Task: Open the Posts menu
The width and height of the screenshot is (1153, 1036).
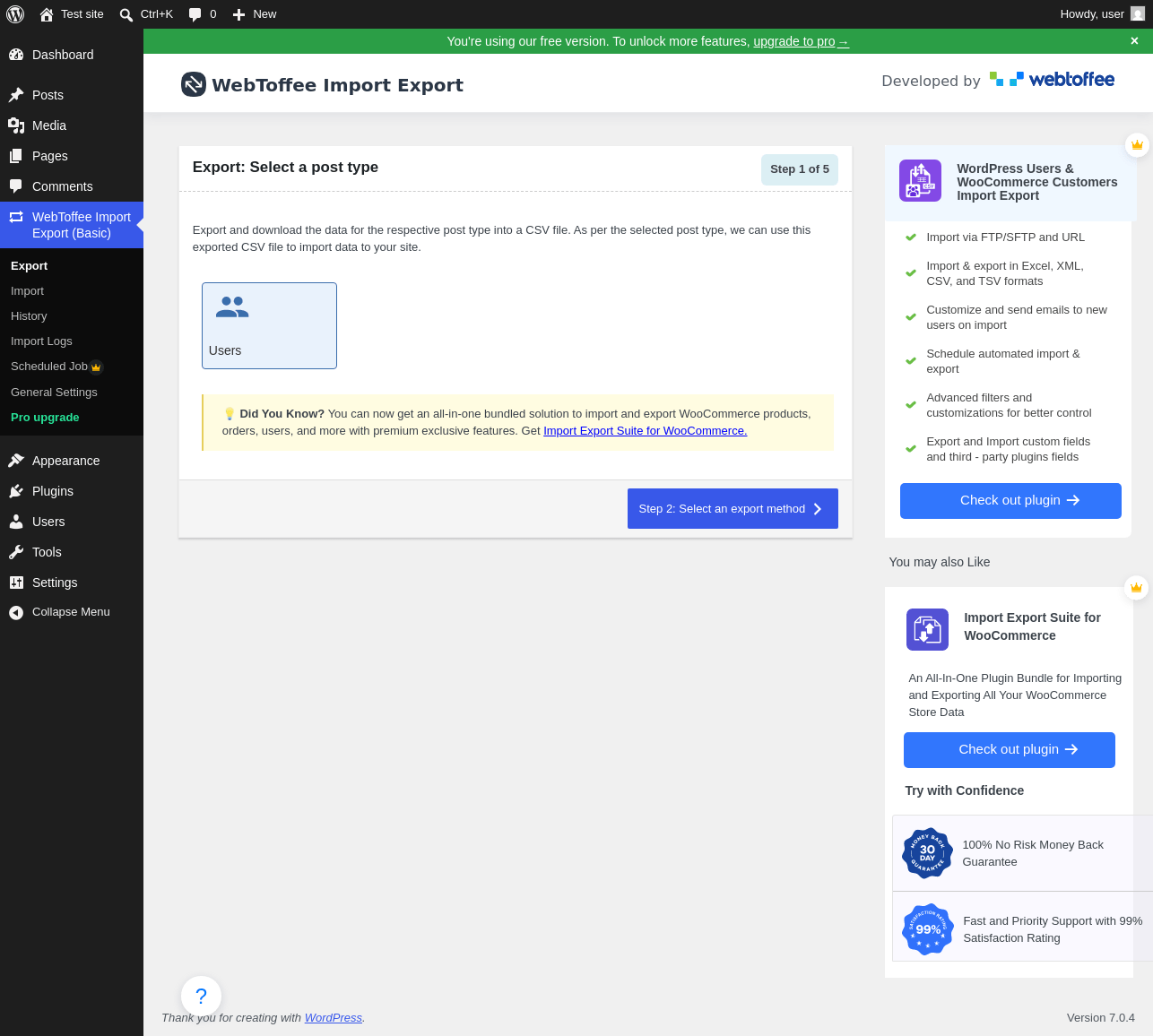Action: click(72, 95)
